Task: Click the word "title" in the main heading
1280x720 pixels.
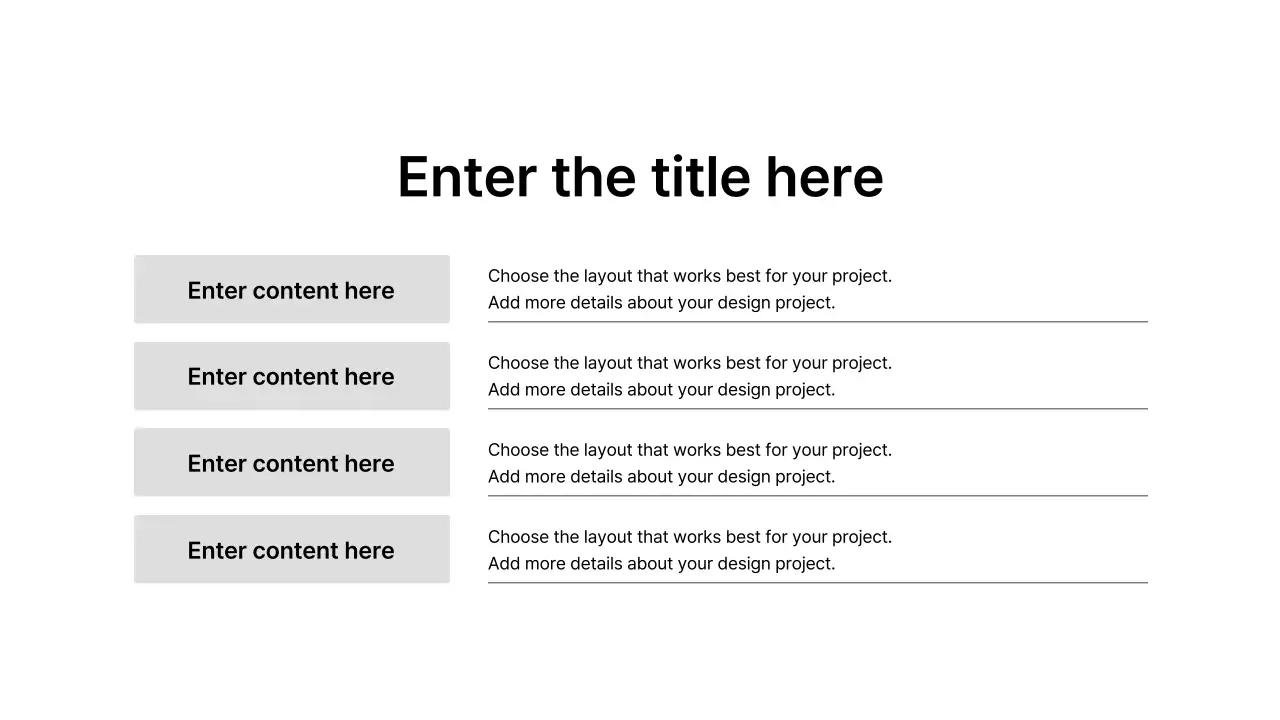Action: tap(700, 177)
